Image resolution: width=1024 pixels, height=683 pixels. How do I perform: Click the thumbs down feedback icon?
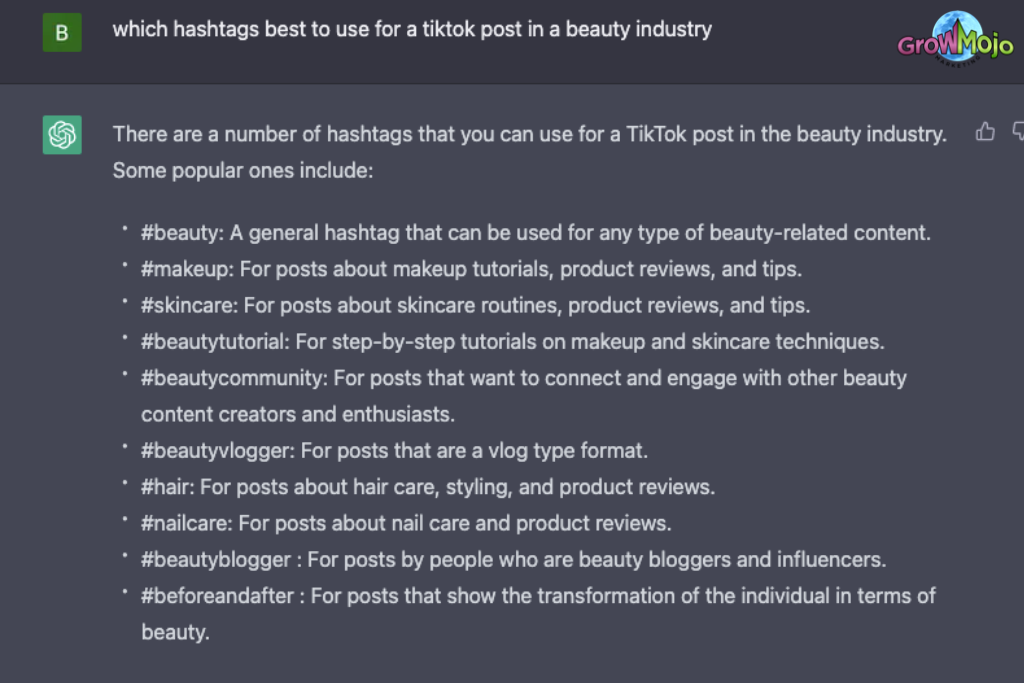pyautogui.click(x=1018, y=131)
